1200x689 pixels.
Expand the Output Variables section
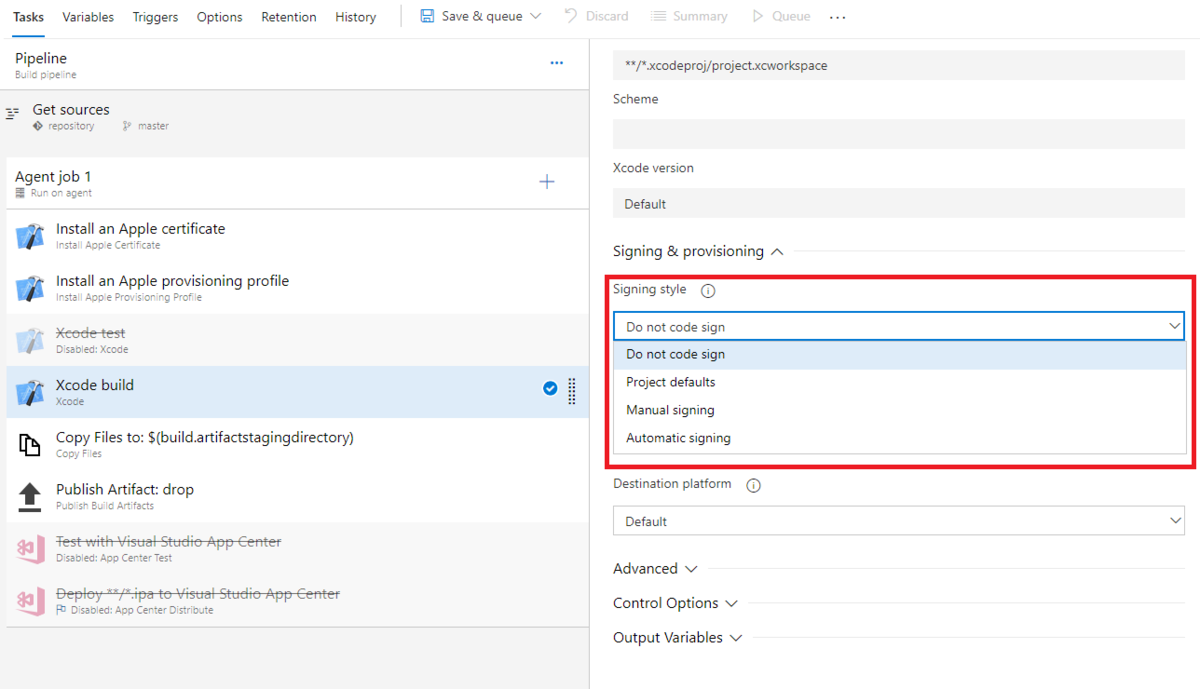coord(677,638)
